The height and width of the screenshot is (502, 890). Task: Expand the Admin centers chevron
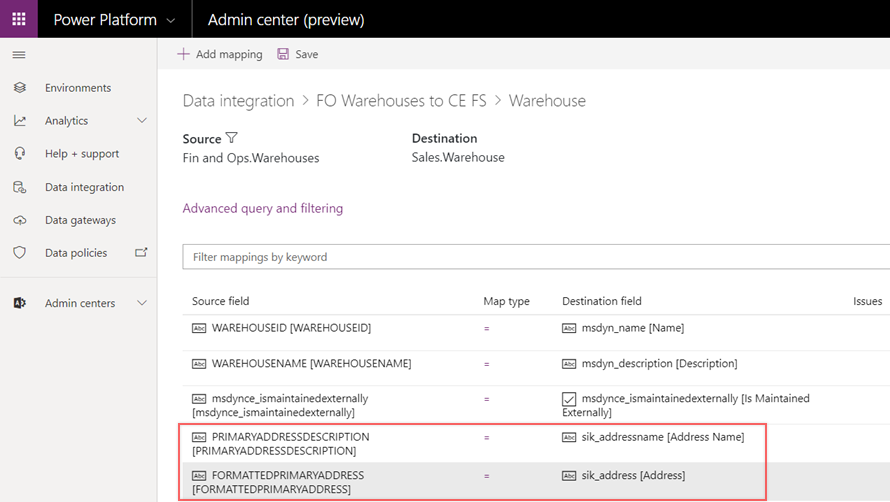point(141,303)
